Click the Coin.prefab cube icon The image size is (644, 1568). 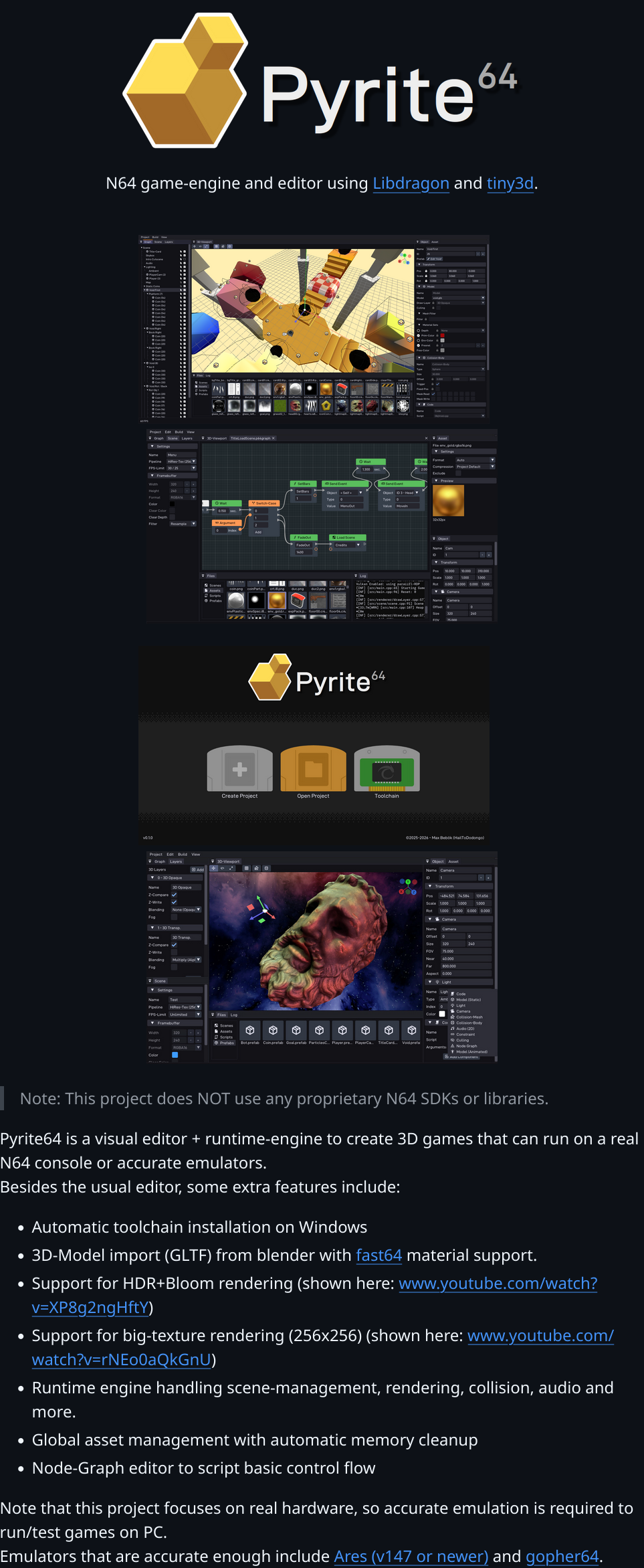pyautogui.click(x=273, y=1031)
